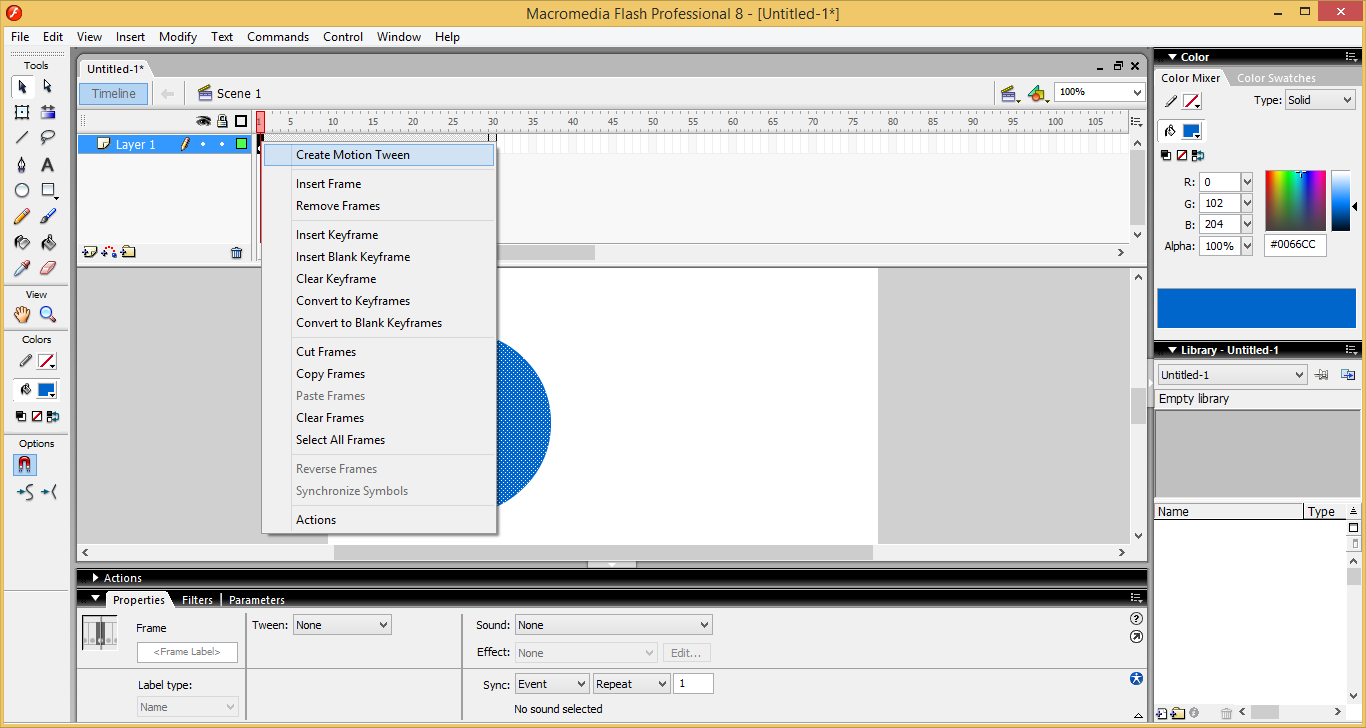The width and height of the screenshot is (1366, 728).
Task: Hide Layer 1 using its visibility dot
Action: (x=203, y=144)
